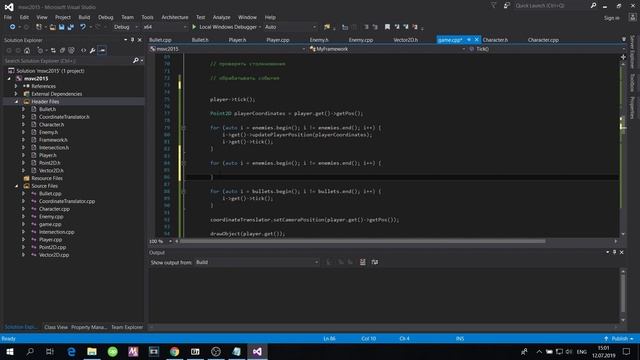
Task: Toggle Show All Files in Solution Explorer
Action: (x=71, y=50)
